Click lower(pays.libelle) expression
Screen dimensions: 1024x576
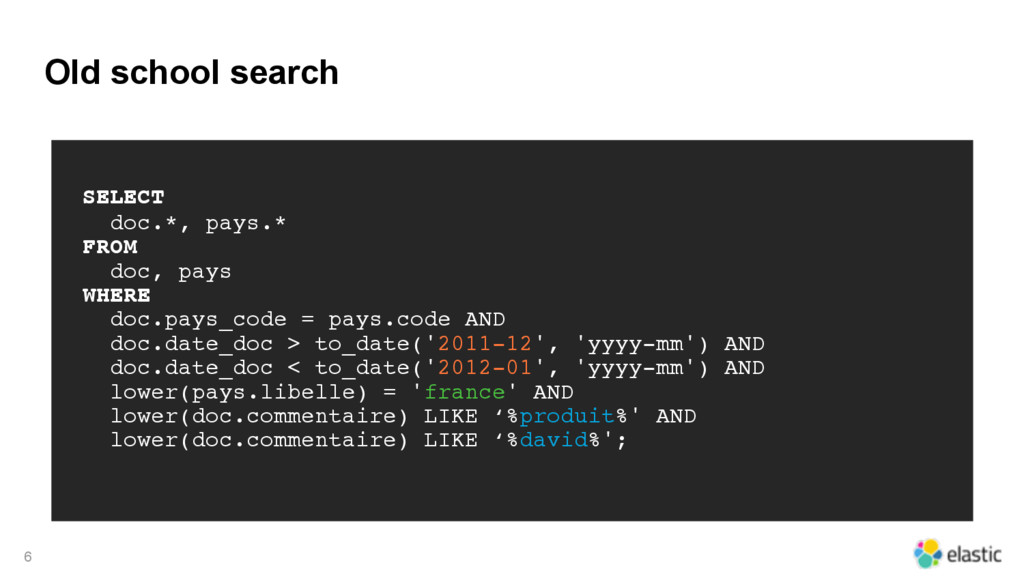point(238,392)
